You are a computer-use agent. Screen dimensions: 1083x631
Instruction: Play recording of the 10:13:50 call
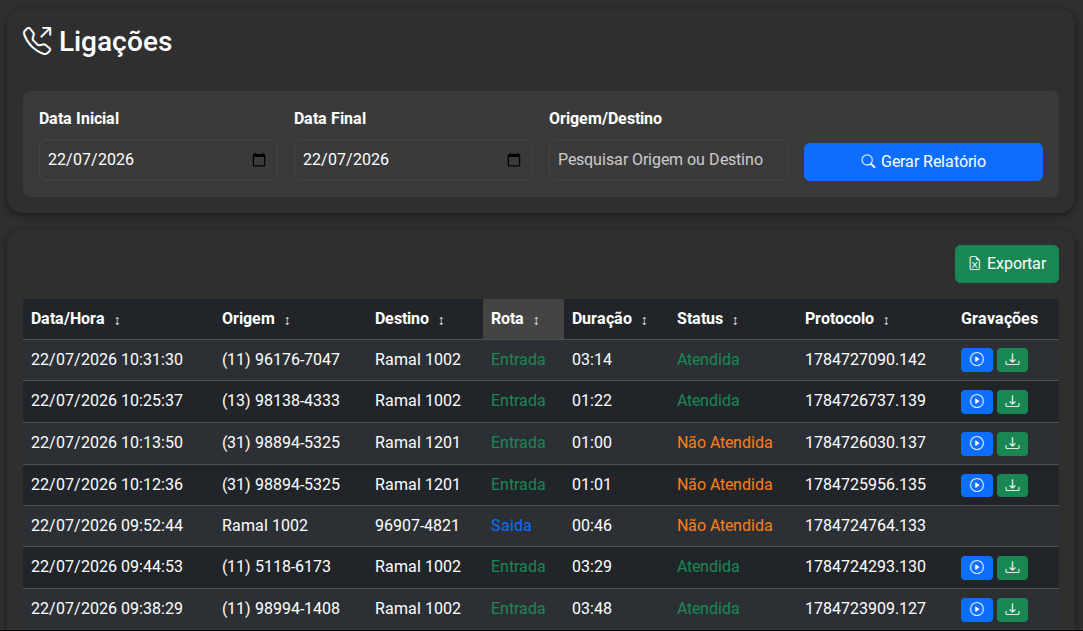[977, 444]
